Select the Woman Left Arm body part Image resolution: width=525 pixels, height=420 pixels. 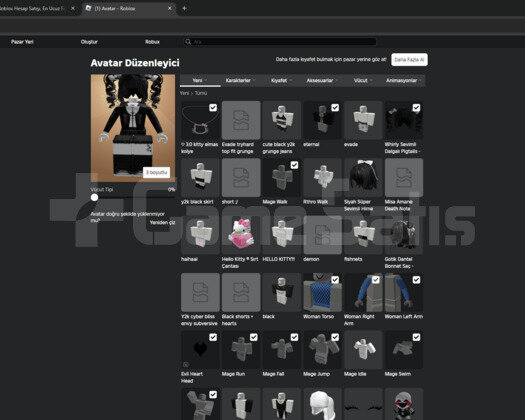pos(404,292)
